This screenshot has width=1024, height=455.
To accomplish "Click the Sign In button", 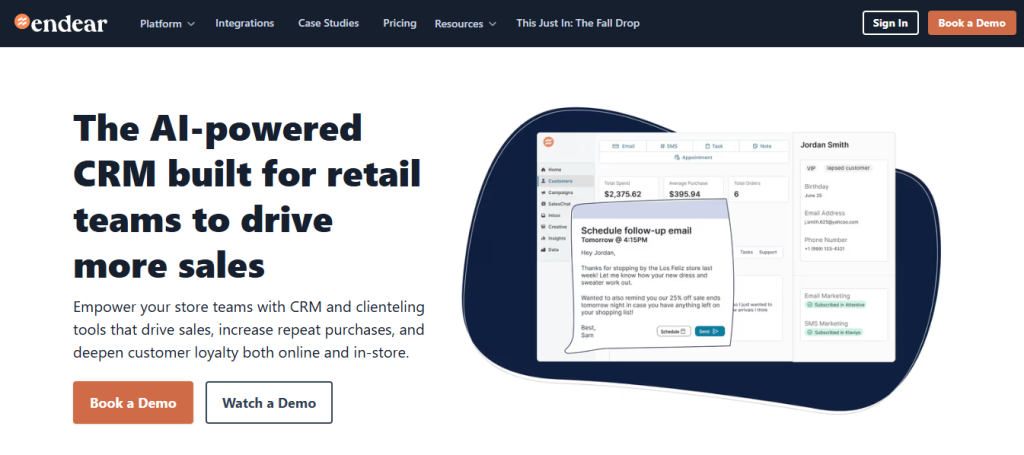I will [890, 23].
